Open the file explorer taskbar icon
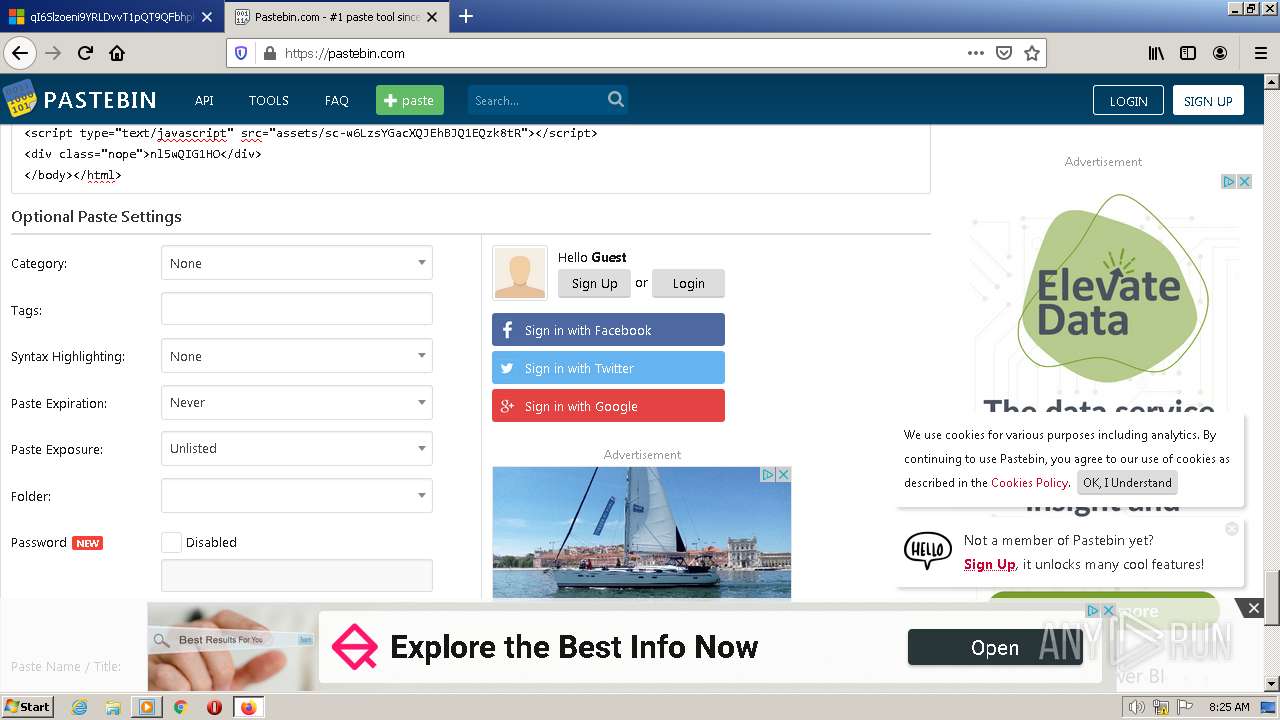1280x720 pixels. (113, 707)
